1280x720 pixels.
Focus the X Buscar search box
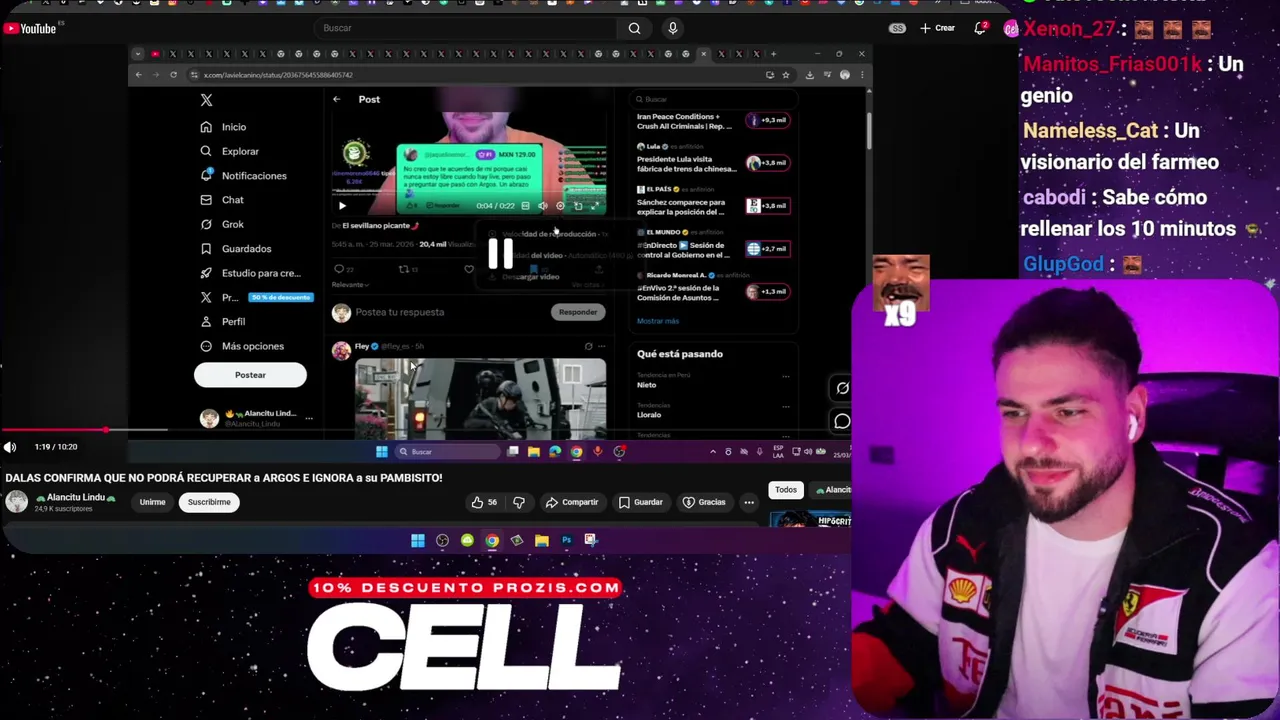[x=715, y=99]
